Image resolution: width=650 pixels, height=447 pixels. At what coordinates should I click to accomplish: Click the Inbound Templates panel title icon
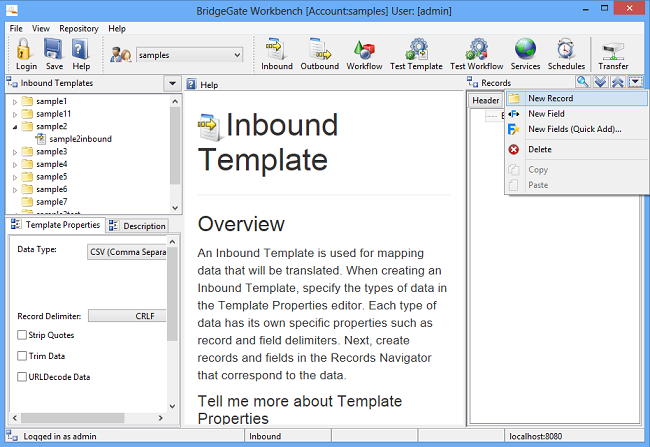pyautogui.click(x=11, y=82)
